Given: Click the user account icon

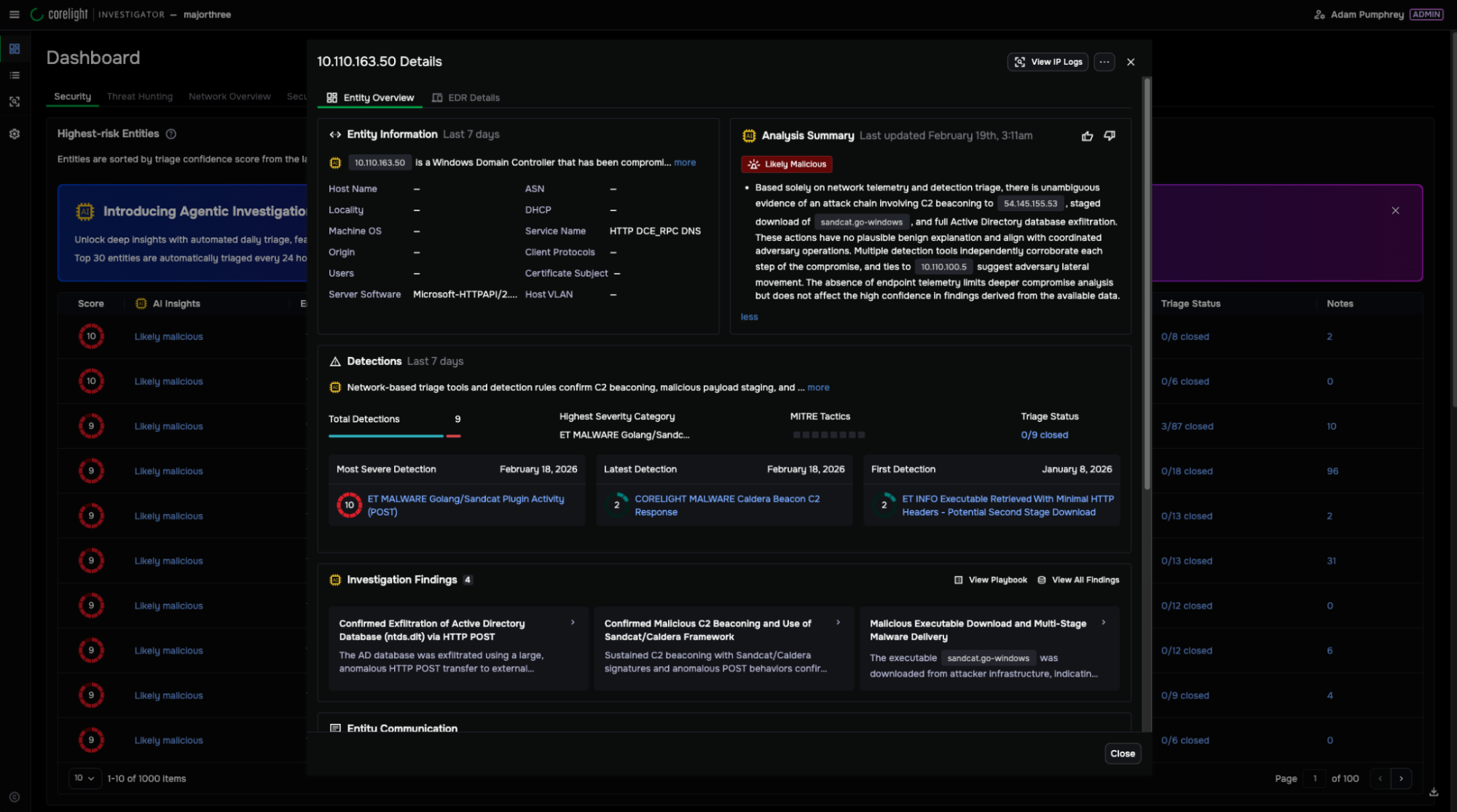Looking at the screenshot, I should [x=1319, y=15].
